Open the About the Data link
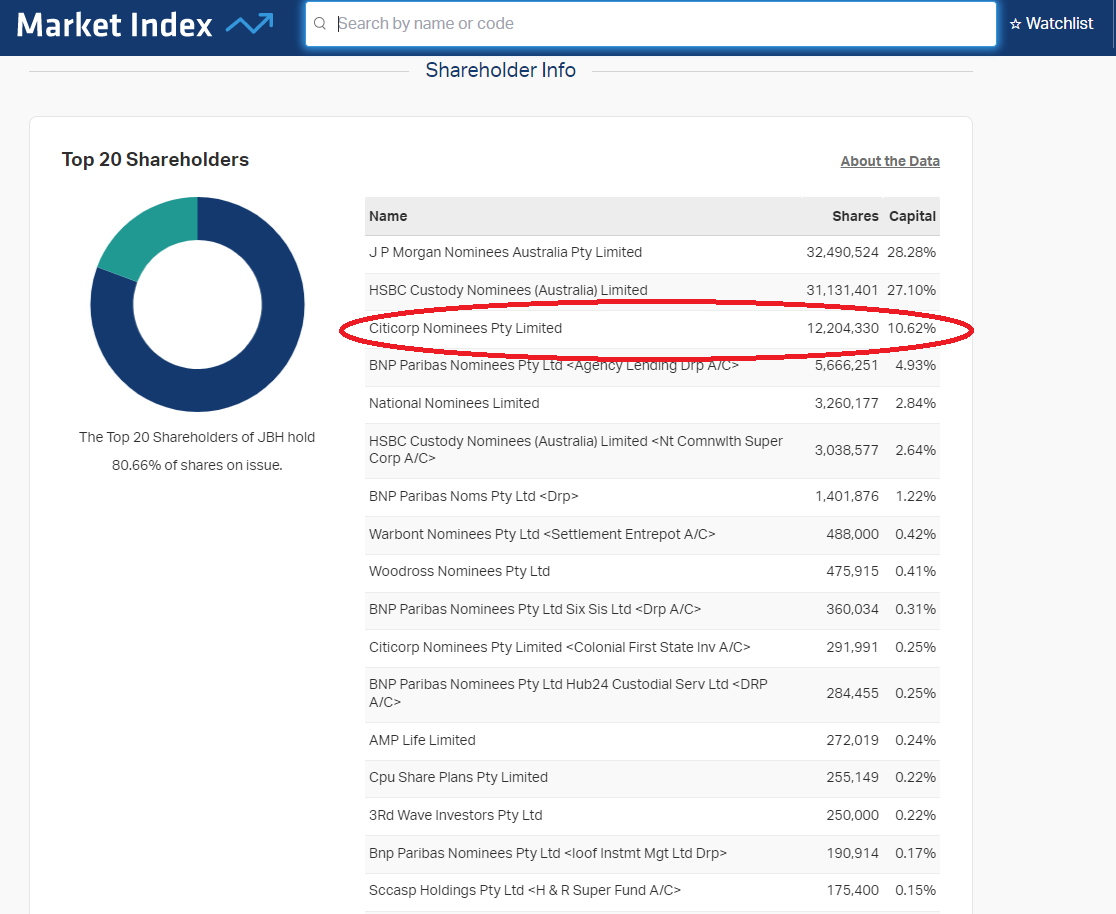 889,161
